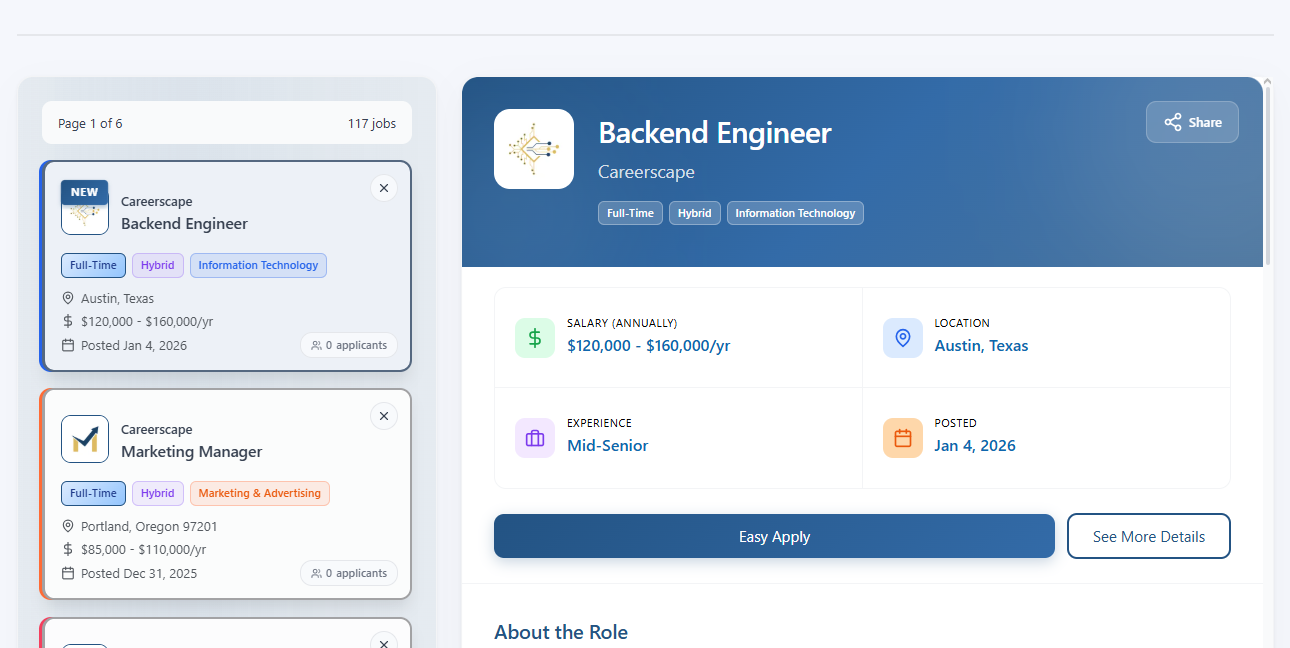This screenshot has width=1290, height=648.
Task: Select the Hybrid tag in the job header
Action: click(694, 212)
